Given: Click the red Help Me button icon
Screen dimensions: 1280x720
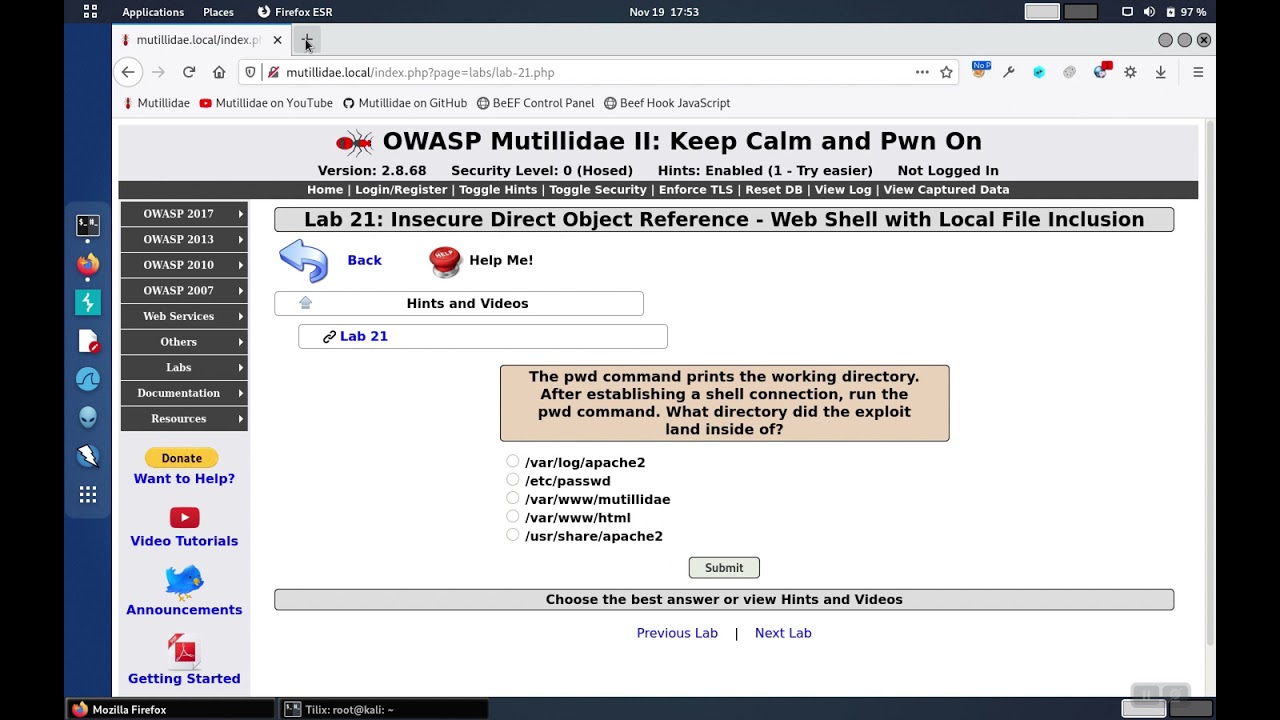Looking at the screenshot, I should 445,261.
